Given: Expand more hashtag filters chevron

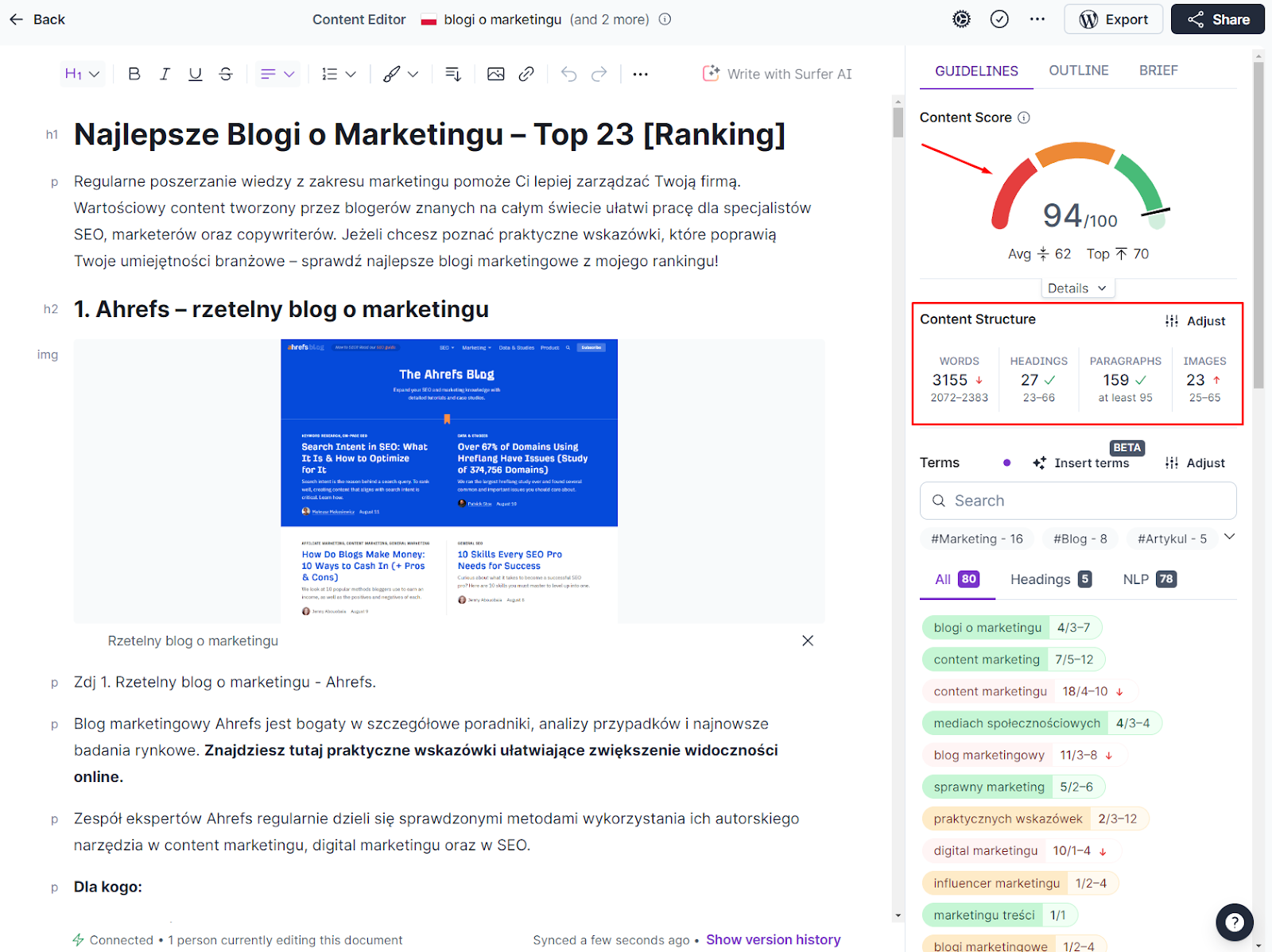Looking at the screenshot, I should tap(1229, 537).
